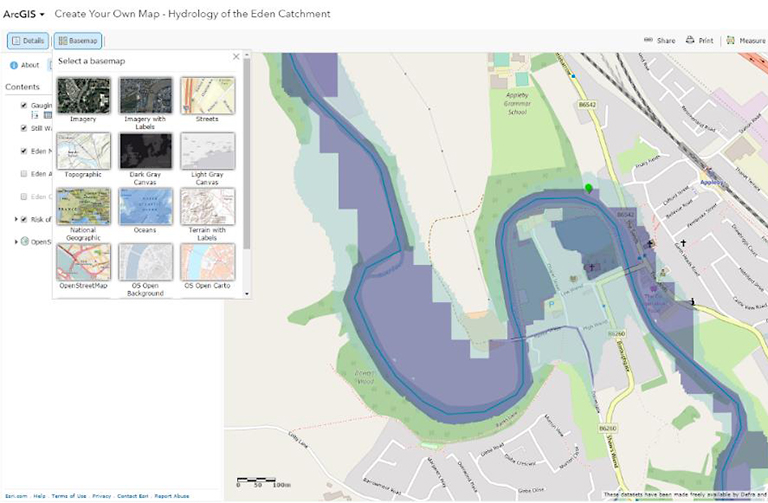This screenshot has height=503, width=768.
Task: Select the OS Open Carto basemap
Action: 207,262
